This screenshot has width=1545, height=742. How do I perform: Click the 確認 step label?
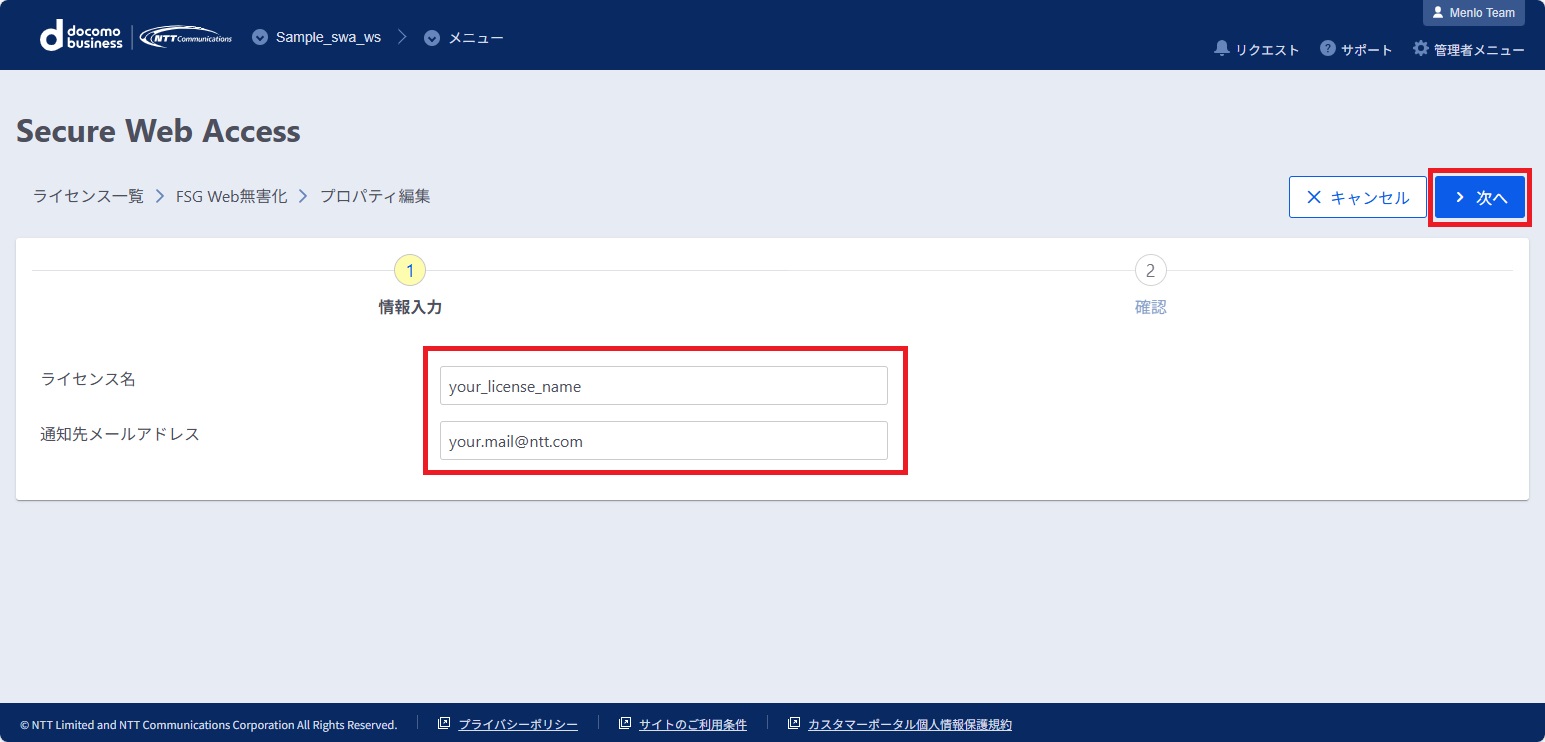click(1150, 308)
